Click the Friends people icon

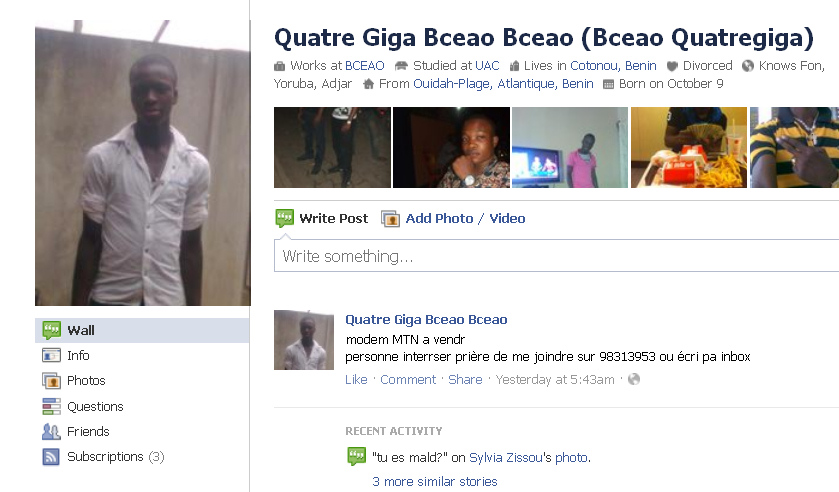click(x=51, y=432)
